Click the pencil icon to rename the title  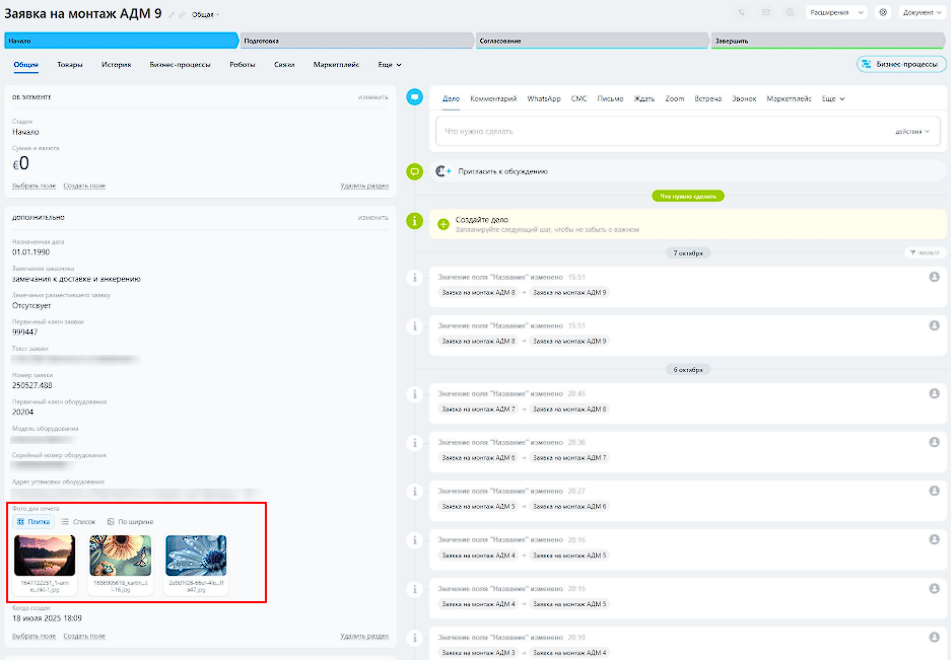click(171, 14)
